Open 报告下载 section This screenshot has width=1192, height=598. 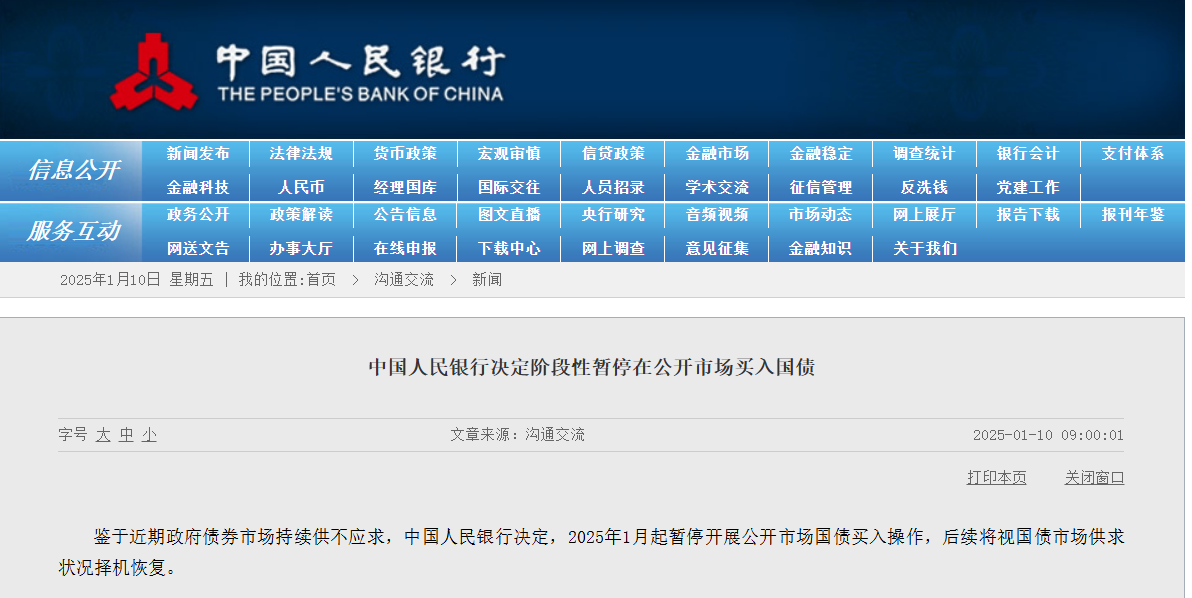click(x=1029, y=215)
